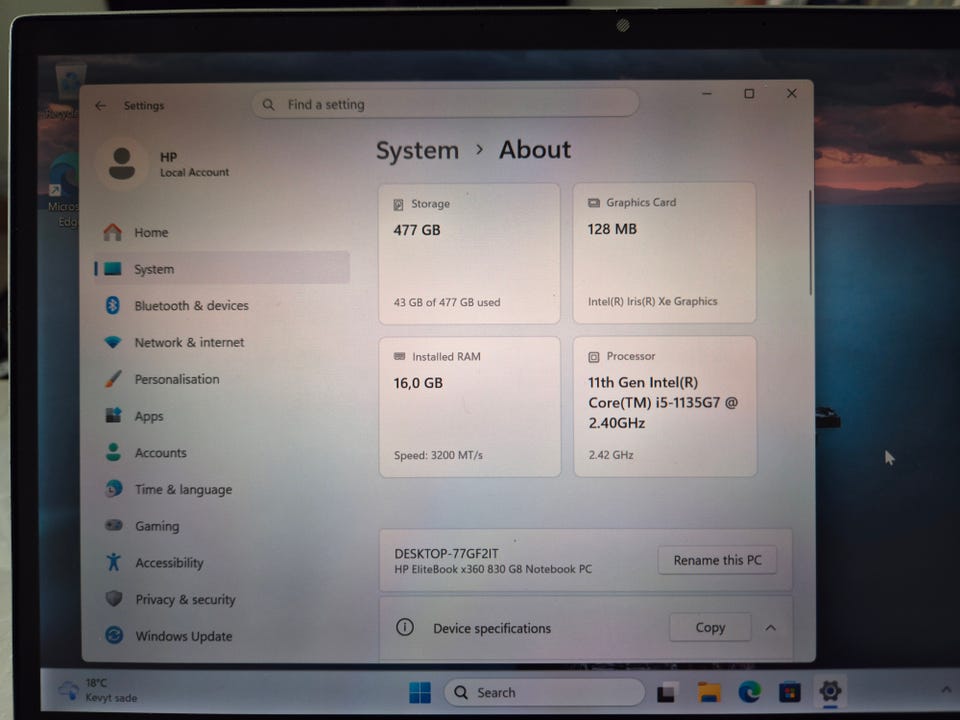The image size is (960, 720).
Task: Go back using the Settings back arrow
Action: (x=101, y=106)
